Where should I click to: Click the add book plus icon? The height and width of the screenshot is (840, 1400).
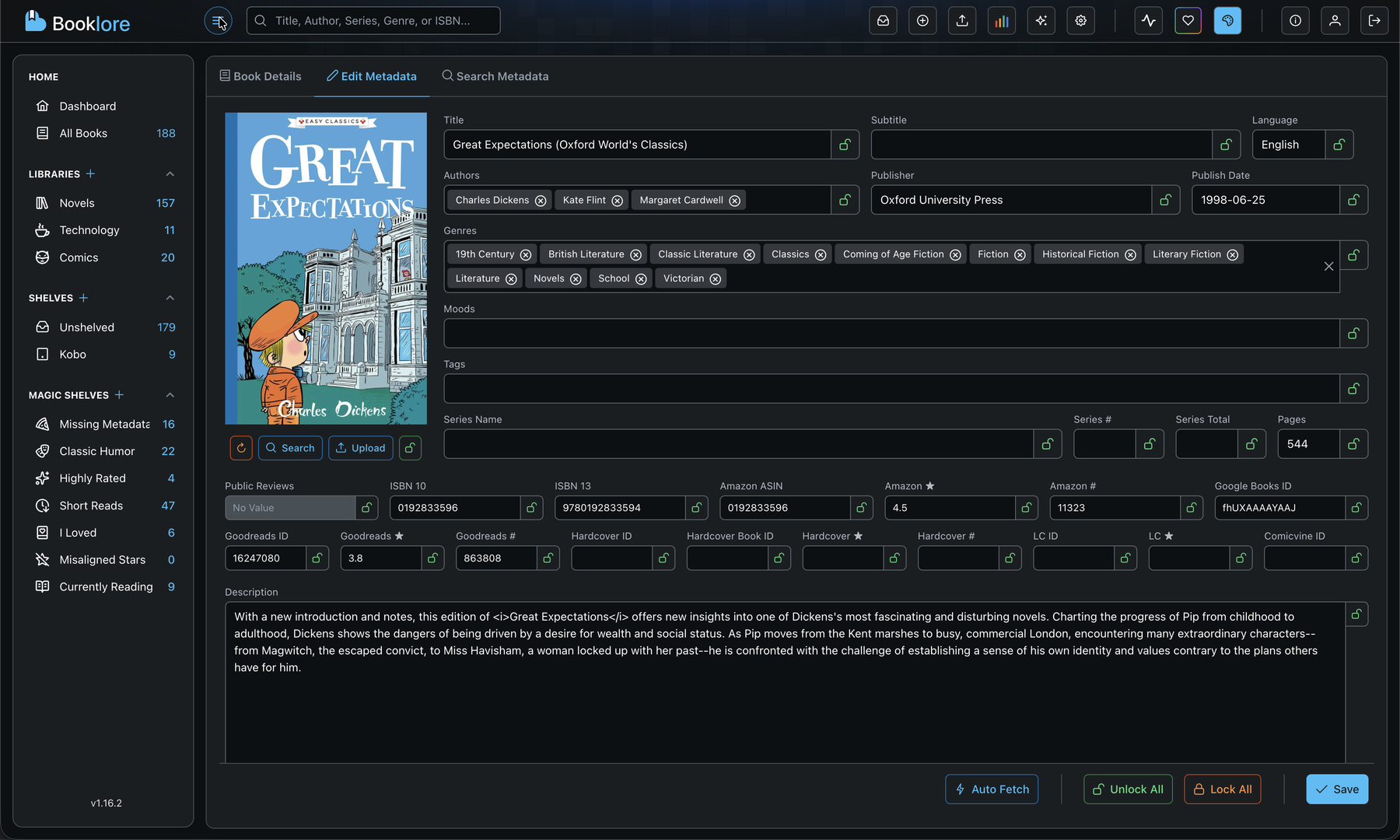pyautogui.click(x=922, y=20)
